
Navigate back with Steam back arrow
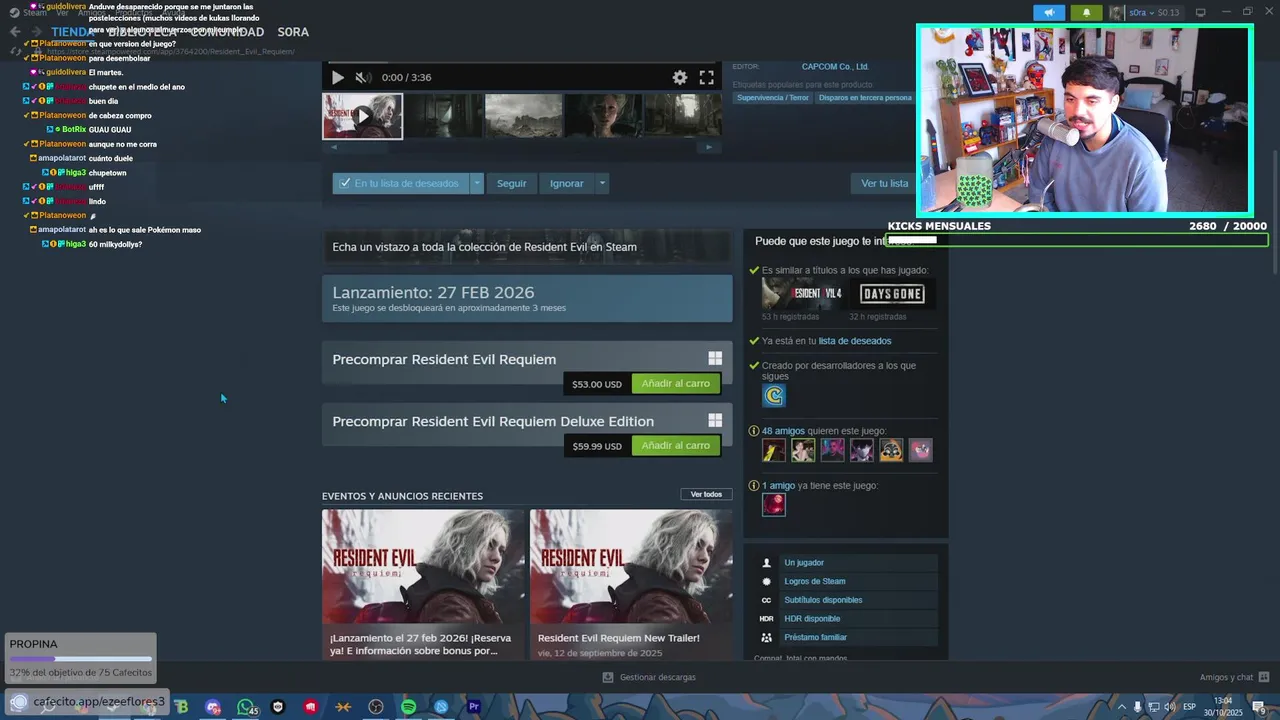click(15, 32)
